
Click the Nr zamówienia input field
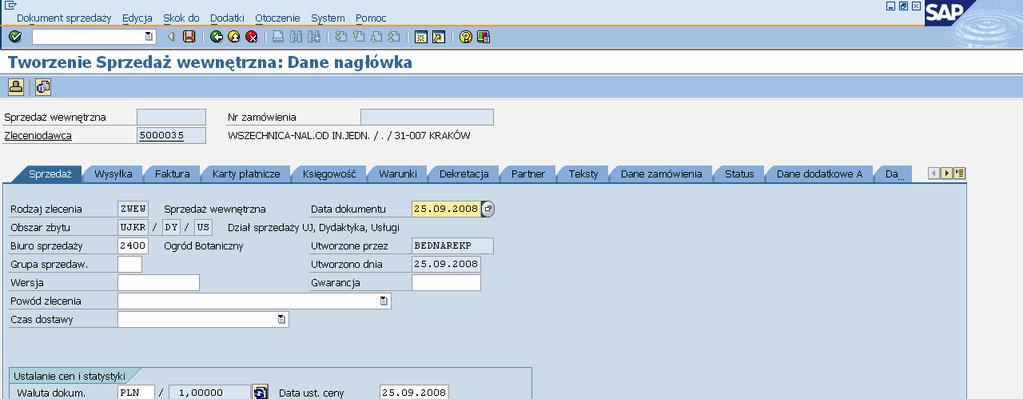tap(427, 117)
